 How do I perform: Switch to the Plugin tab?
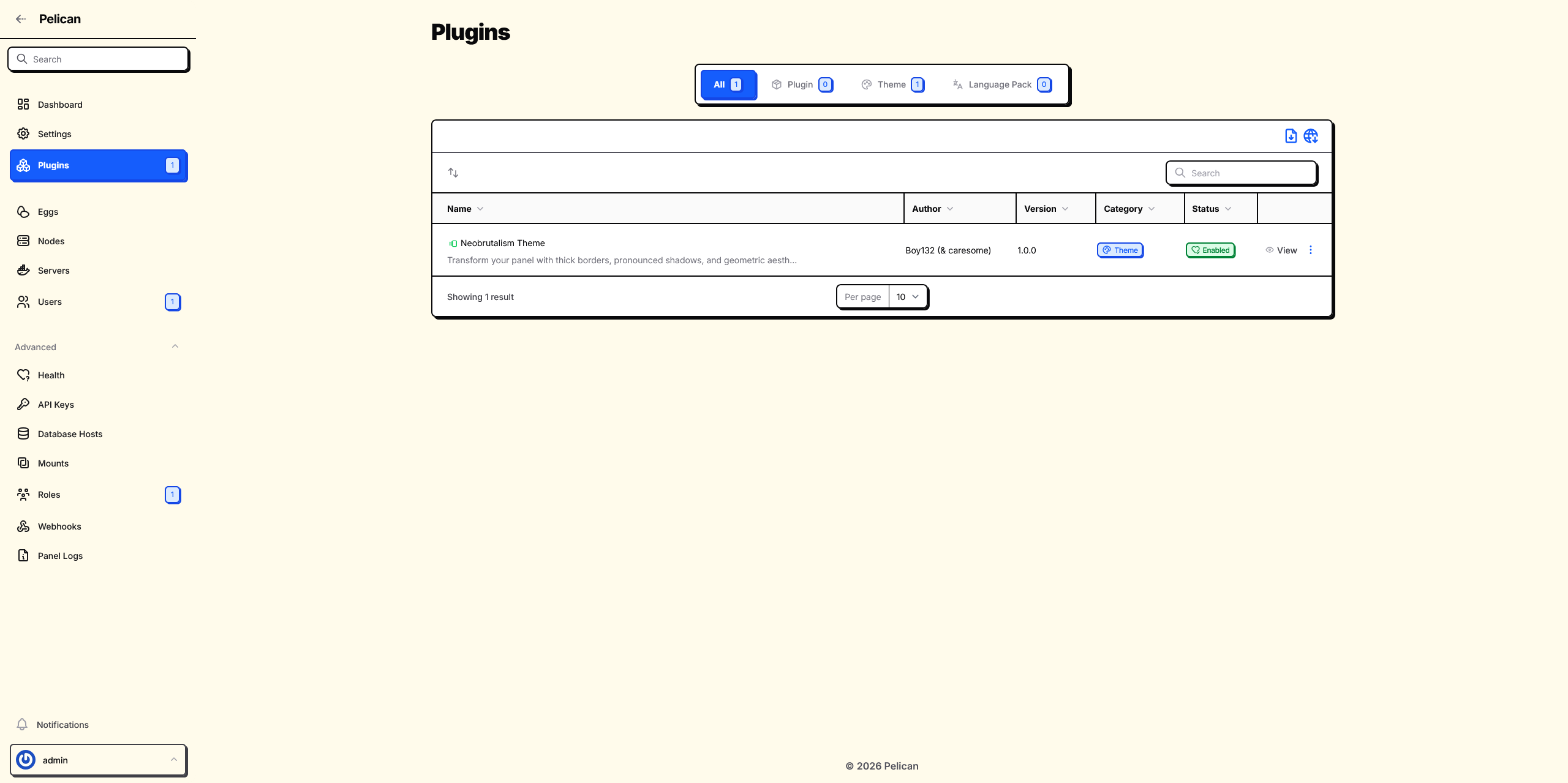click(x=802, y=84)
